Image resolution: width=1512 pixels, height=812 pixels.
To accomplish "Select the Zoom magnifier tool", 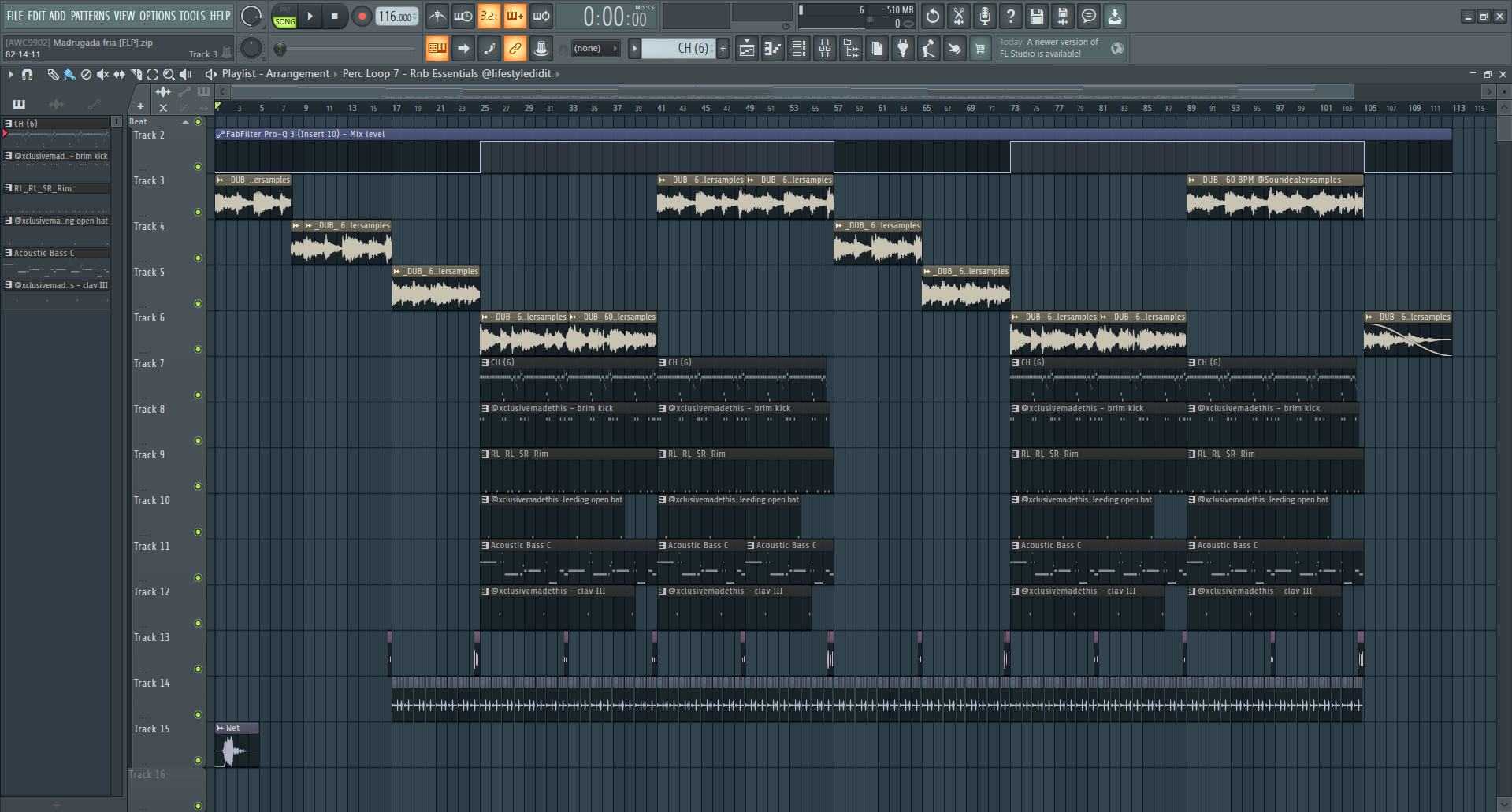I will coord(169,74).
